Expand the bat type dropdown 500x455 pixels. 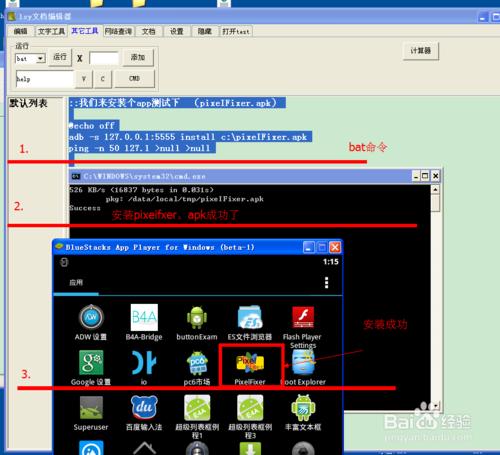click(41, 59)
